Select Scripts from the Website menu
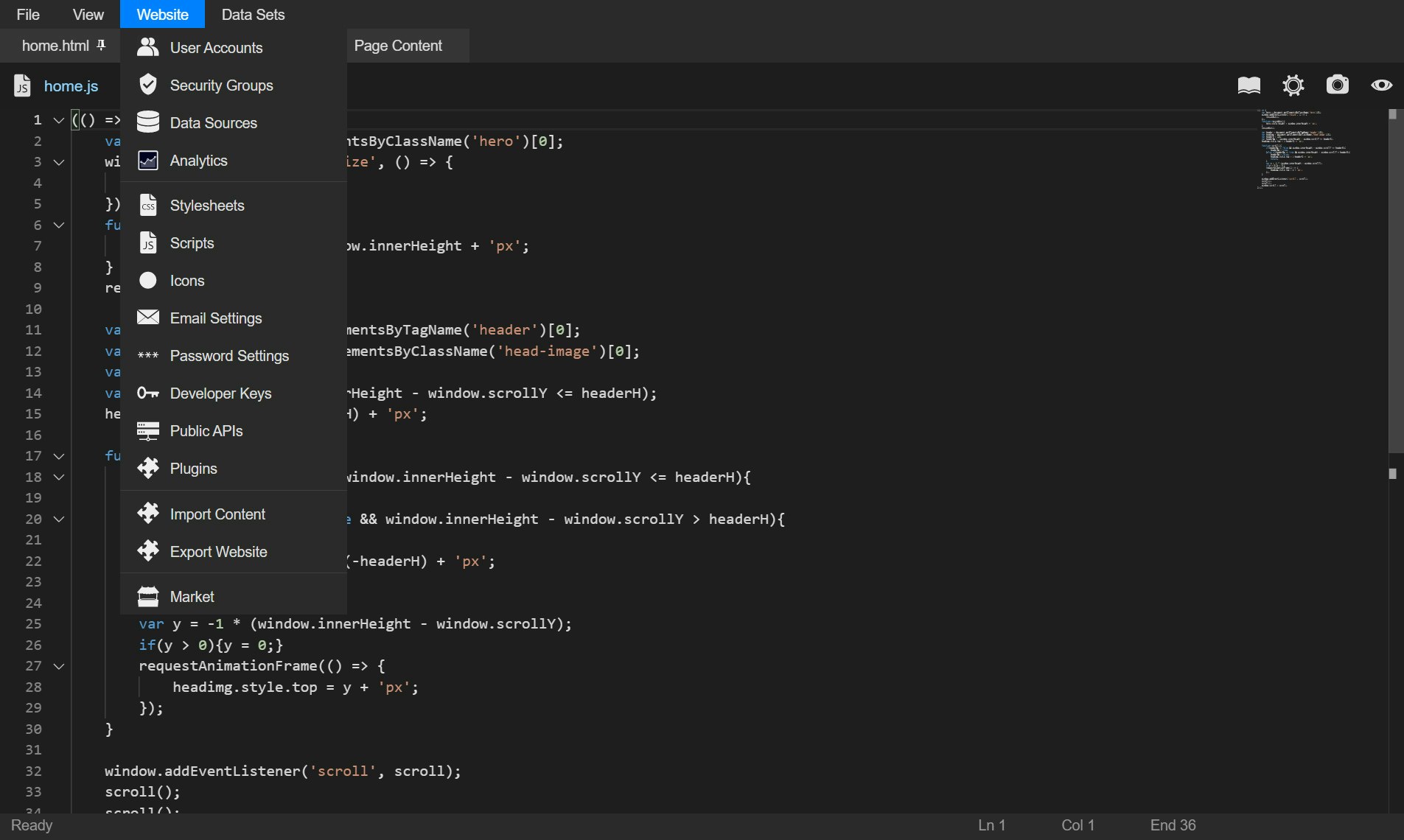 [234, 242]
